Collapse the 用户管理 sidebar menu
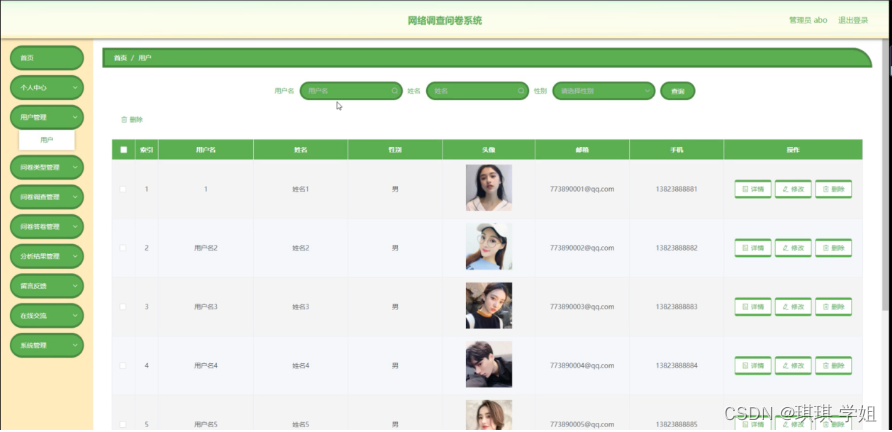The image size is (892, 432). click(47, 117)
